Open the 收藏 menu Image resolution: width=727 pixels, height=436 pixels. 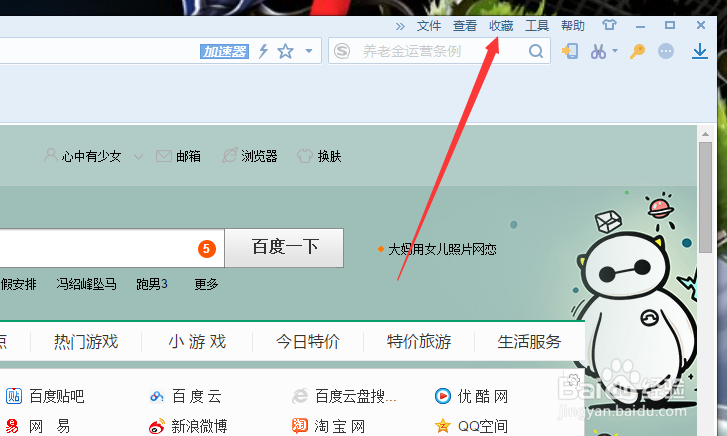coord(501,26)
